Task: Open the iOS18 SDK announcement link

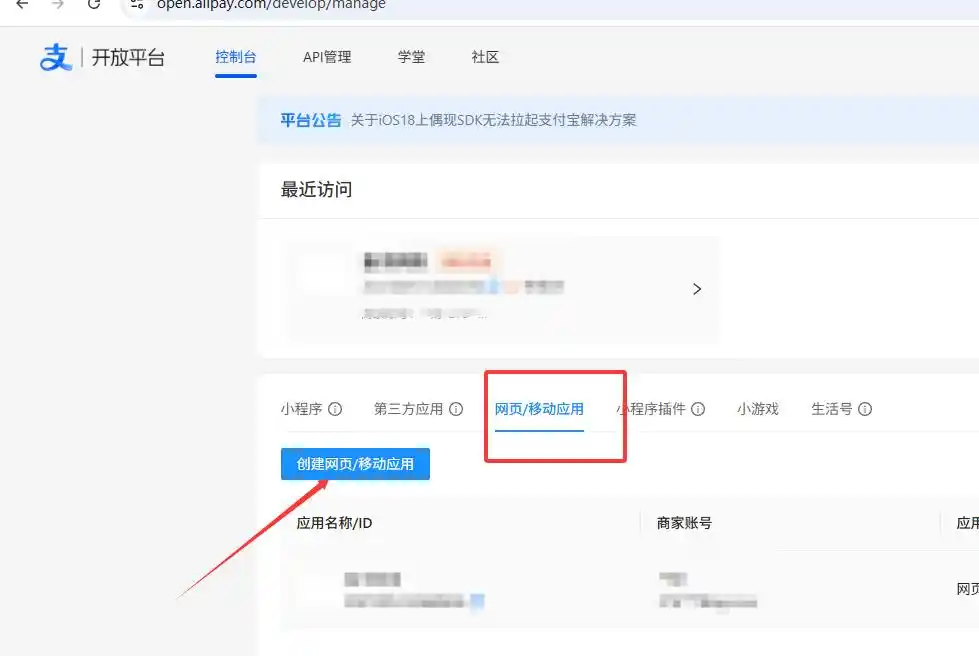Action: click(x=493, y=120)
